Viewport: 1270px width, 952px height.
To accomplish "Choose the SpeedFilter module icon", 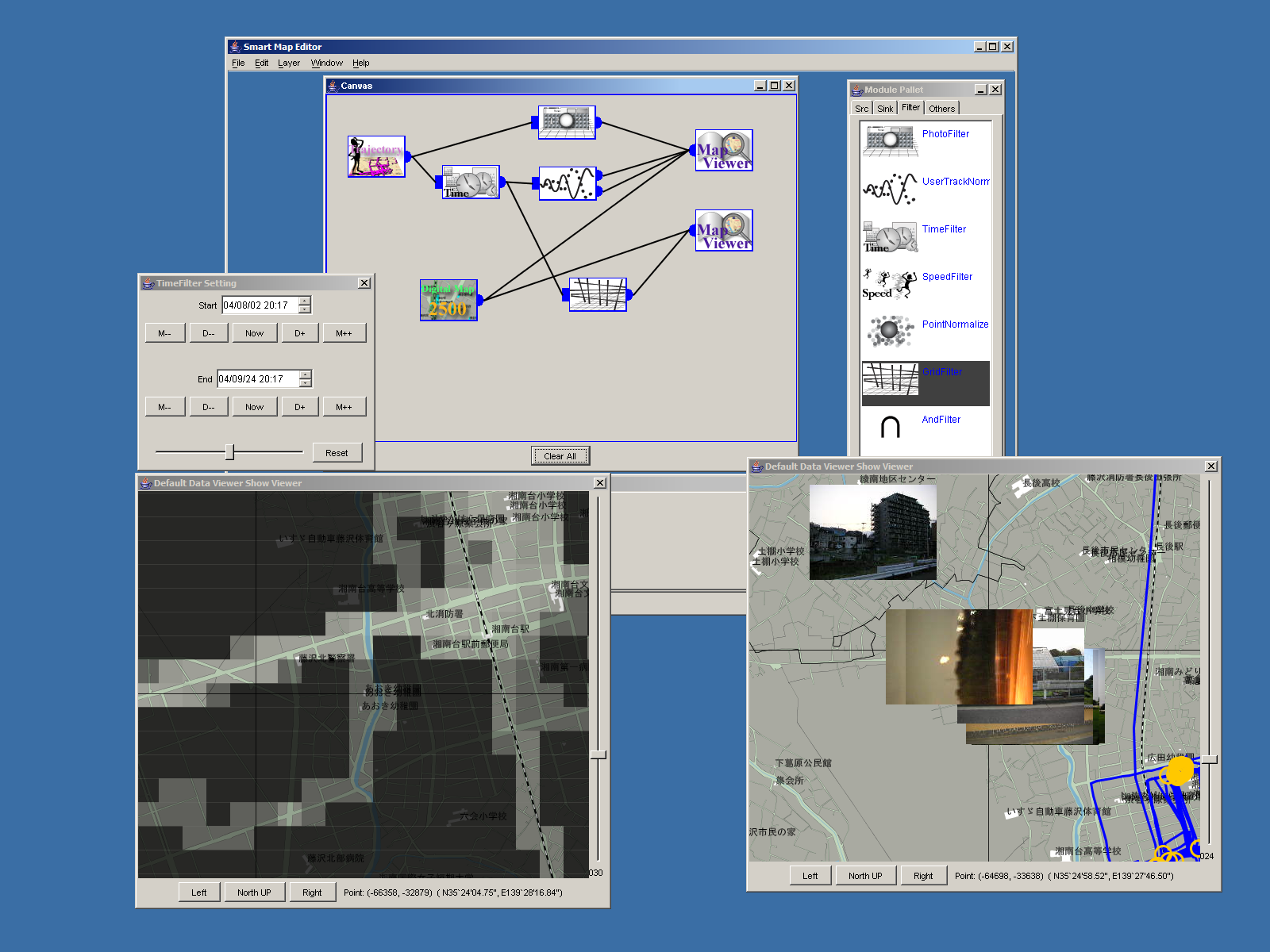I will (890, 284).
